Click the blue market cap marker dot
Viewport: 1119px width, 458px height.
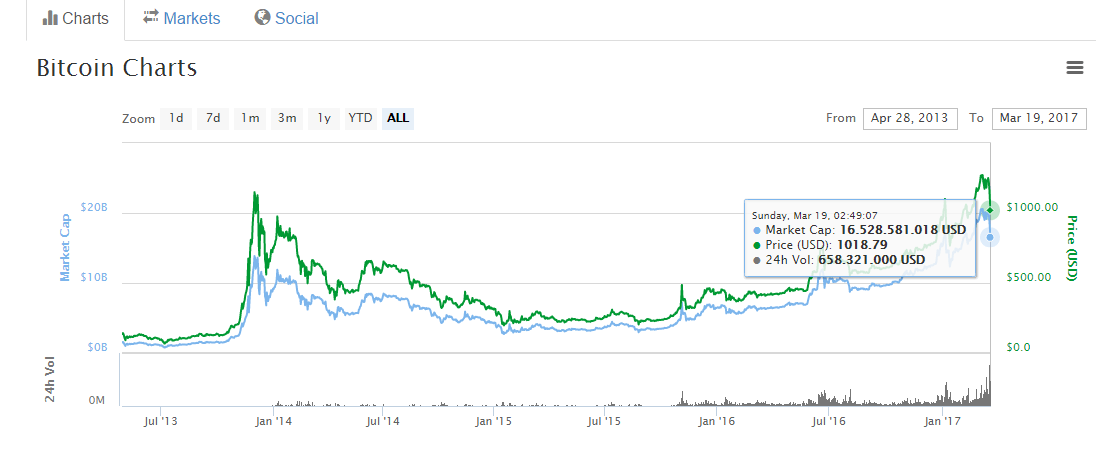tap(990, 237)
